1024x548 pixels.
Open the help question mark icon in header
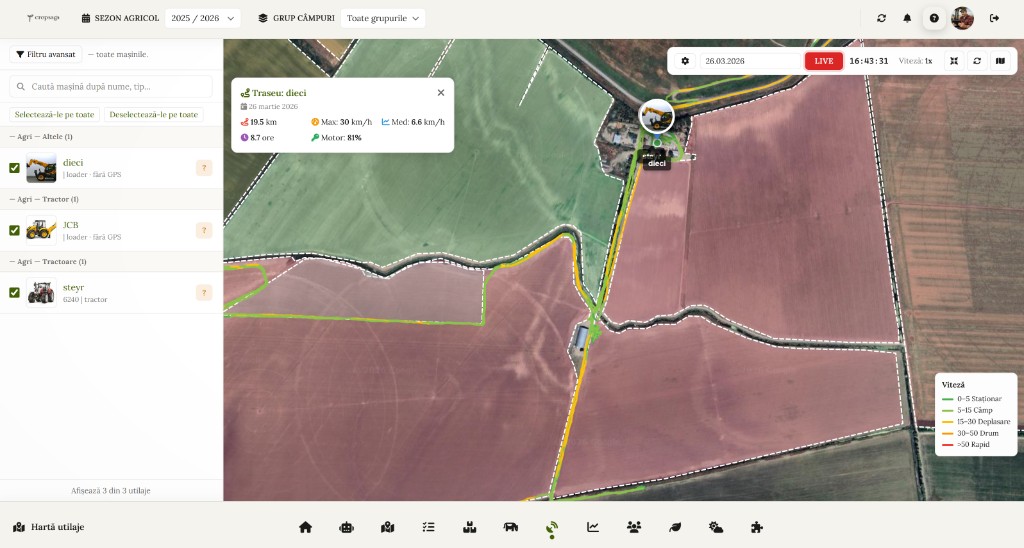pos(934,18)
